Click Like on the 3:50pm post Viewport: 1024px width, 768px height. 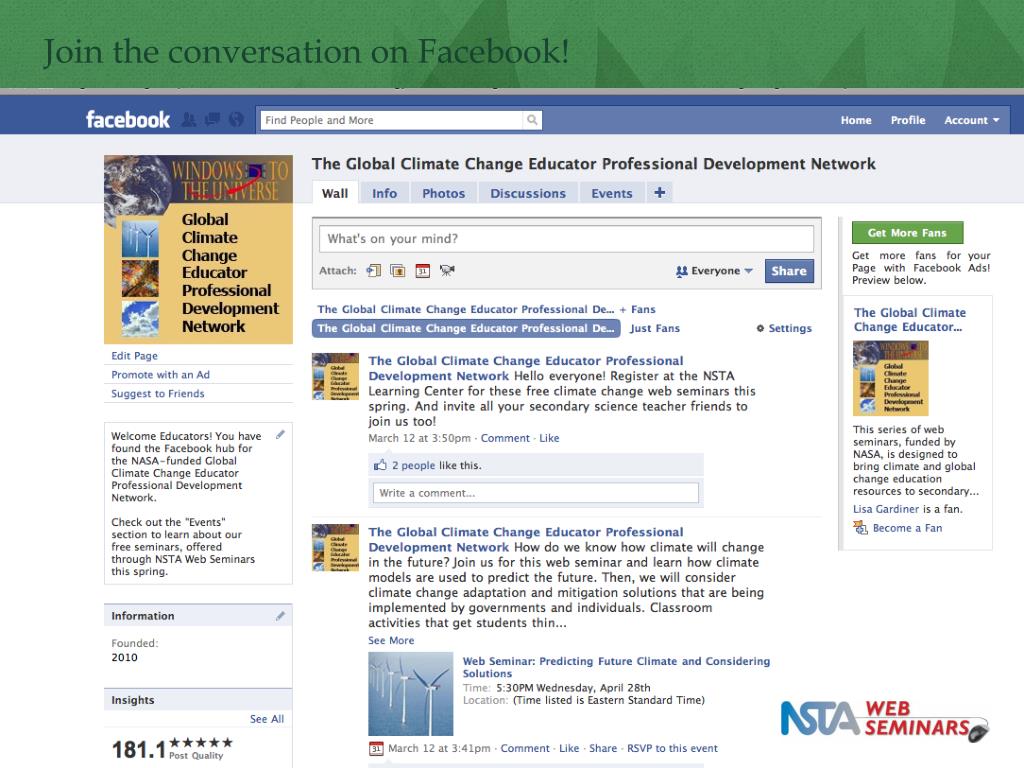point(549,438)
